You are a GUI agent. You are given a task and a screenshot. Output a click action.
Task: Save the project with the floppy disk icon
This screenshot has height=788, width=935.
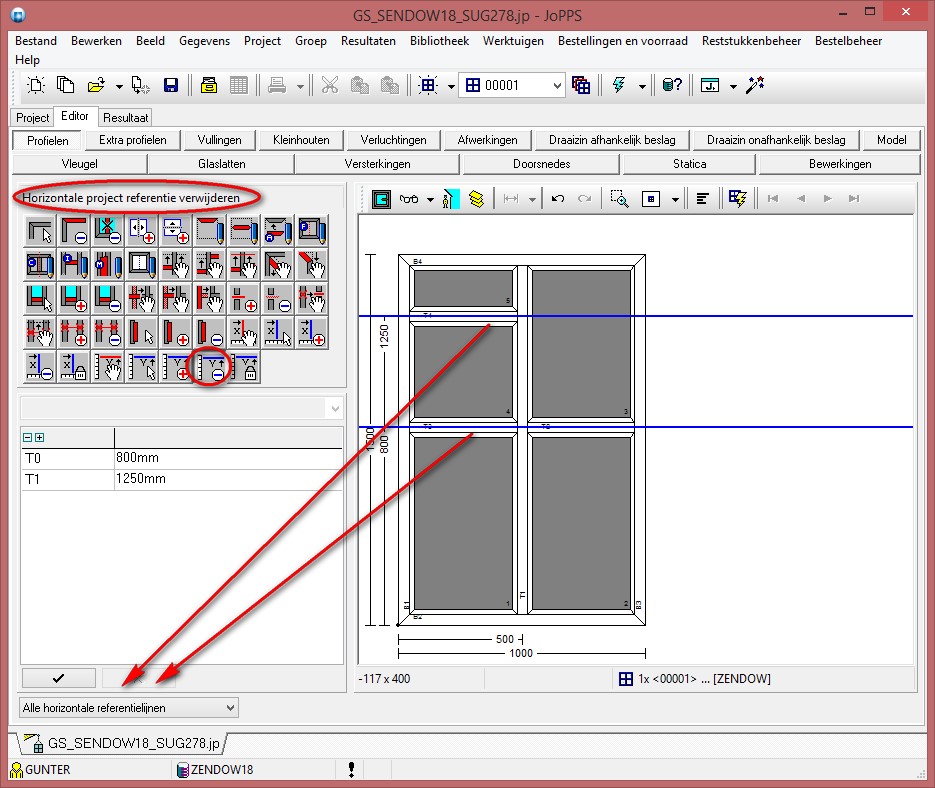point(171,85)
